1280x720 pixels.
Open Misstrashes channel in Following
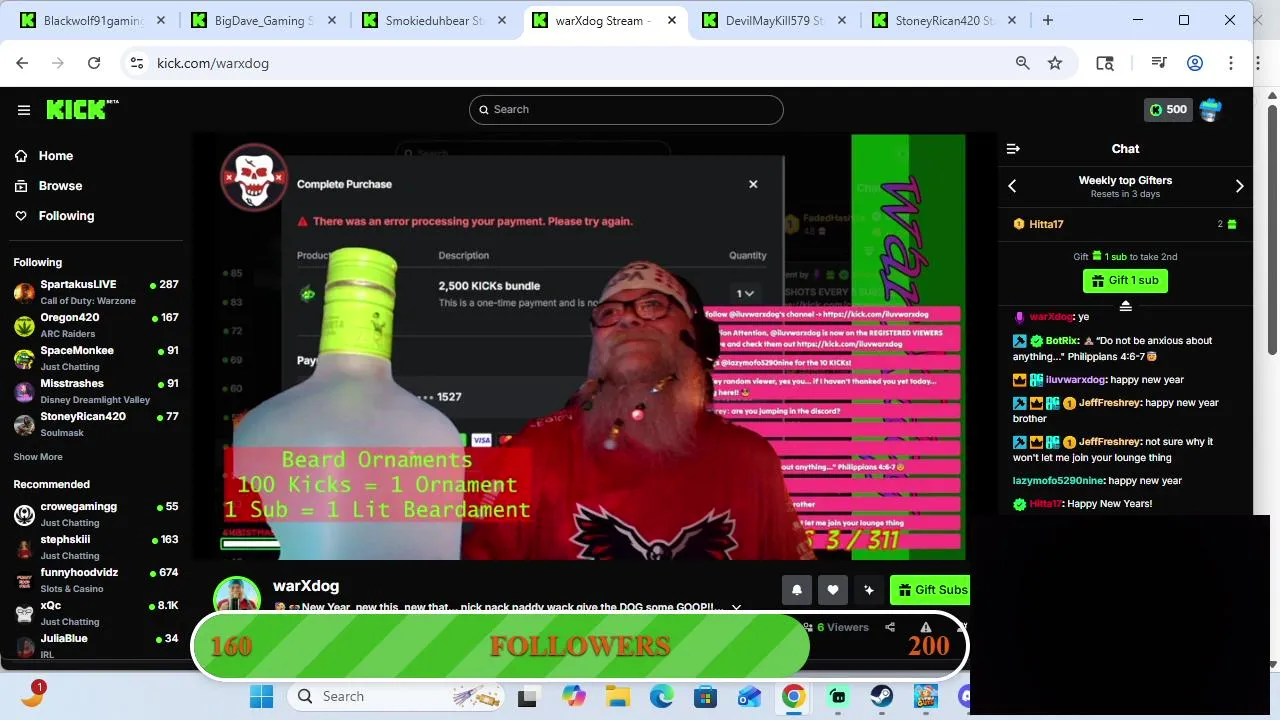[96, 391]
